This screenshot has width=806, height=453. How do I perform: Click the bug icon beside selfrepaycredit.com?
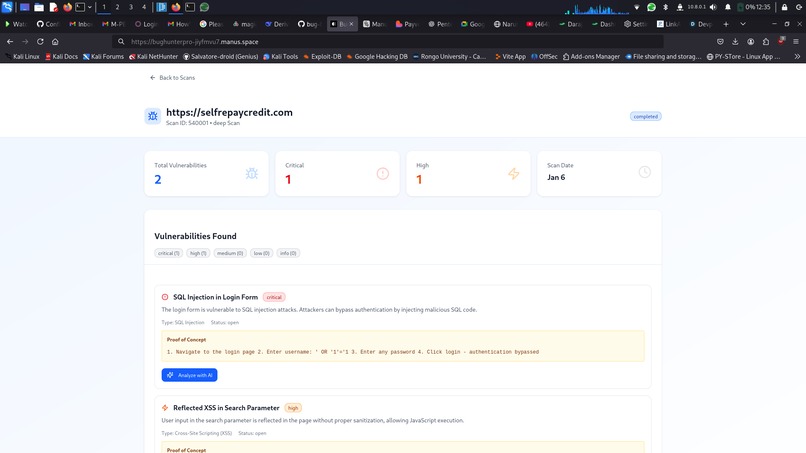coord(153,116)
